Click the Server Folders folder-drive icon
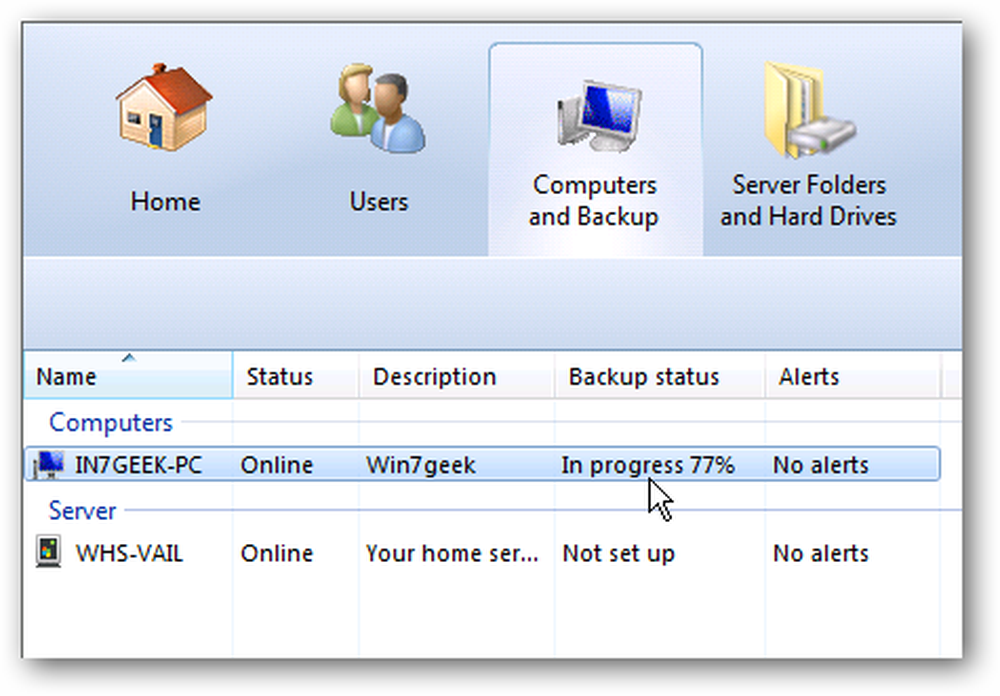 809,110
